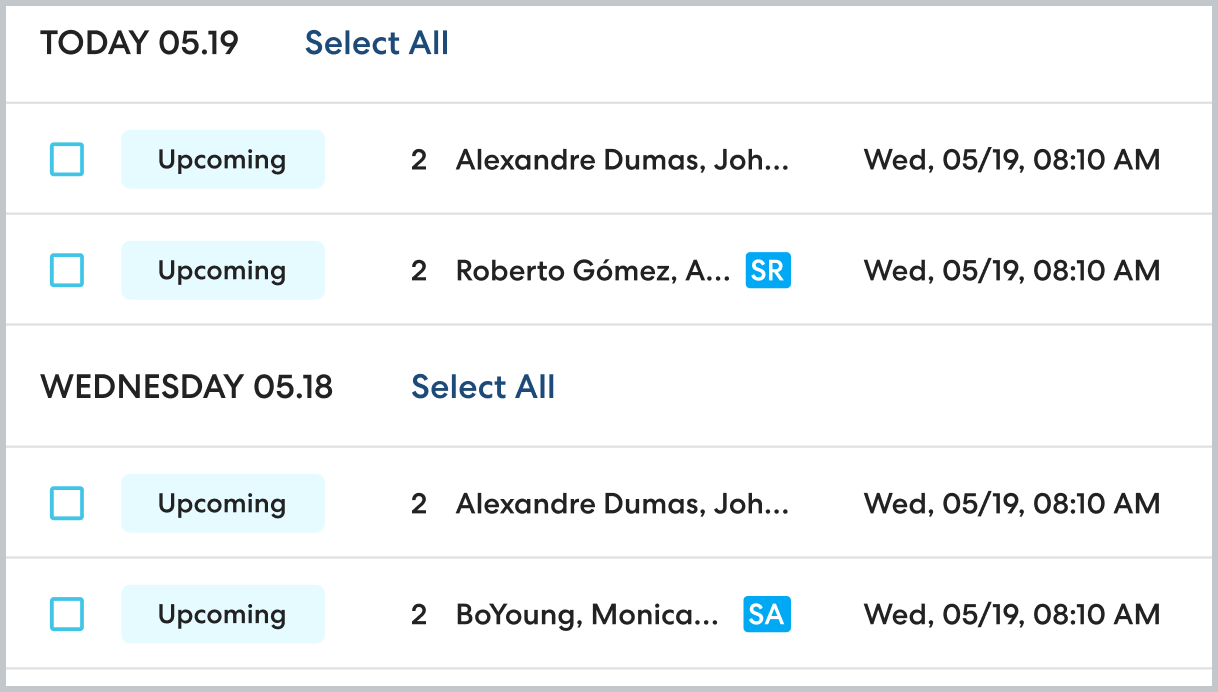Click Select All next to Today 05.19
Viewport: 1218px width, 692px height.
tap(376, 43)
